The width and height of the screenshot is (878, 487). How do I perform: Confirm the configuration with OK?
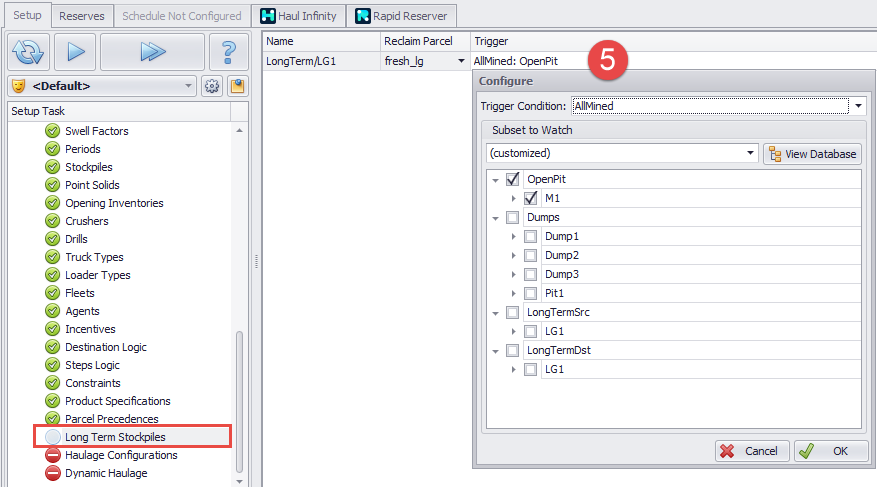pos(830,451)
